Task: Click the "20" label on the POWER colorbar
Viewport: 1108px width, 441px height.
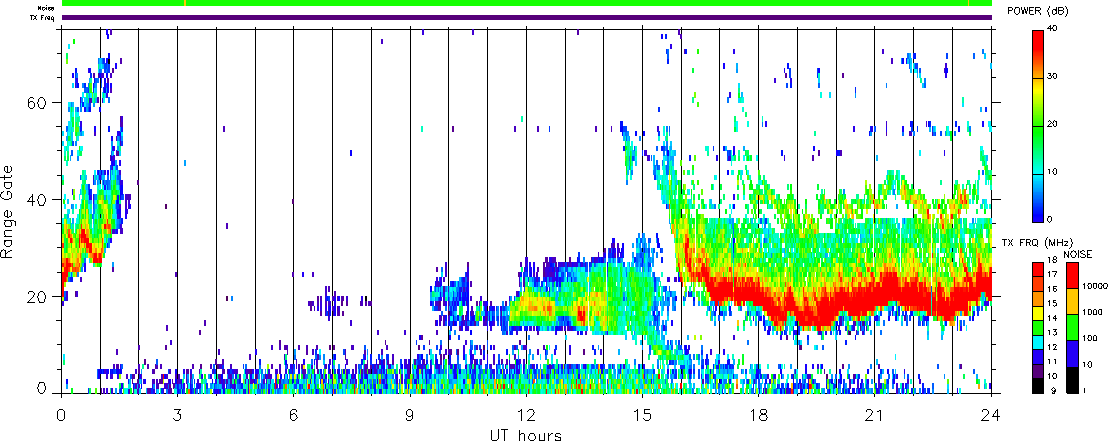Action: pyautogui.click(x=1054, y=124)
